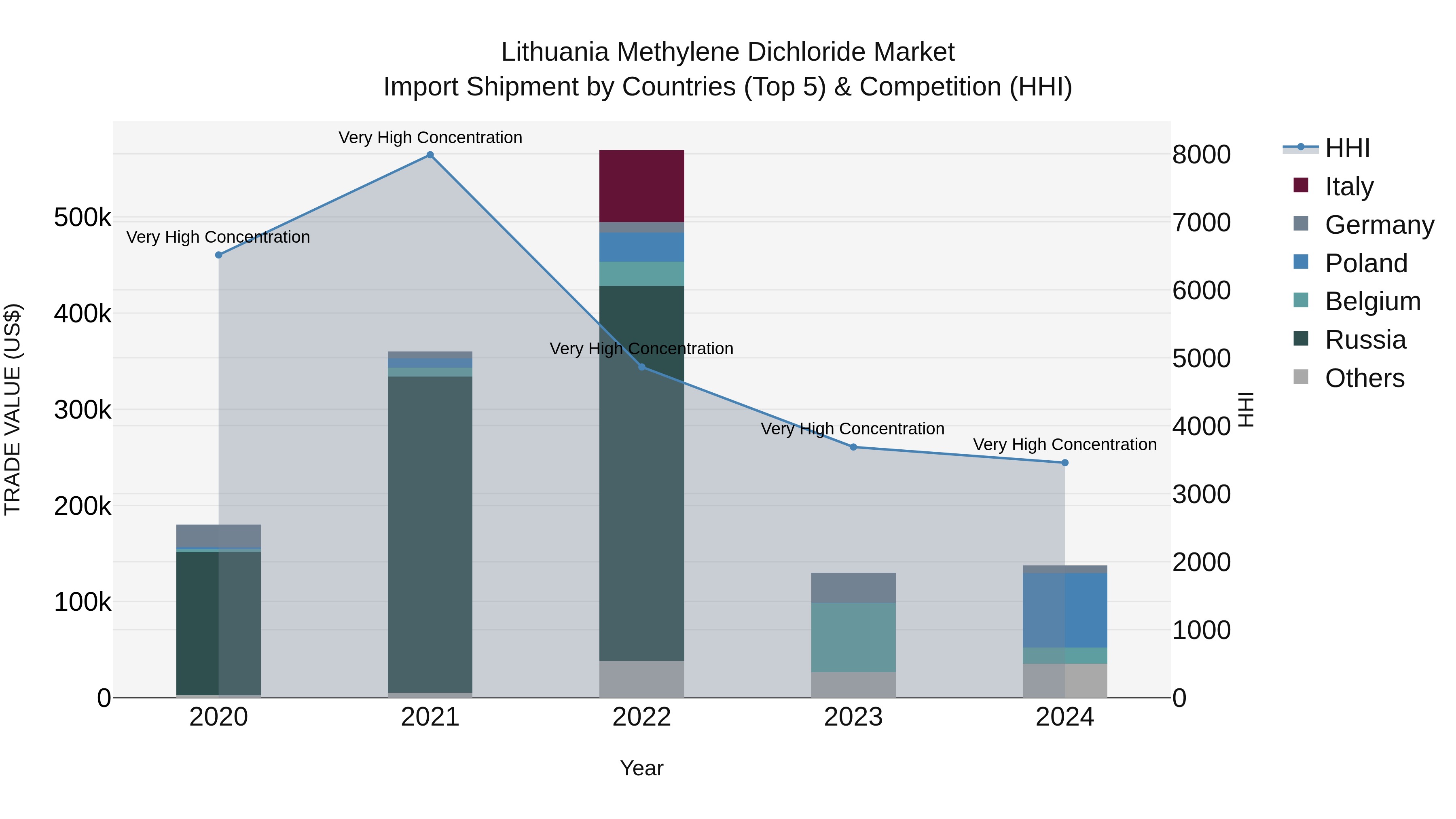Click the HHI data point for 2024
The width and height of the screenshot is (1456, 819).
click(x=1065, y=463)
